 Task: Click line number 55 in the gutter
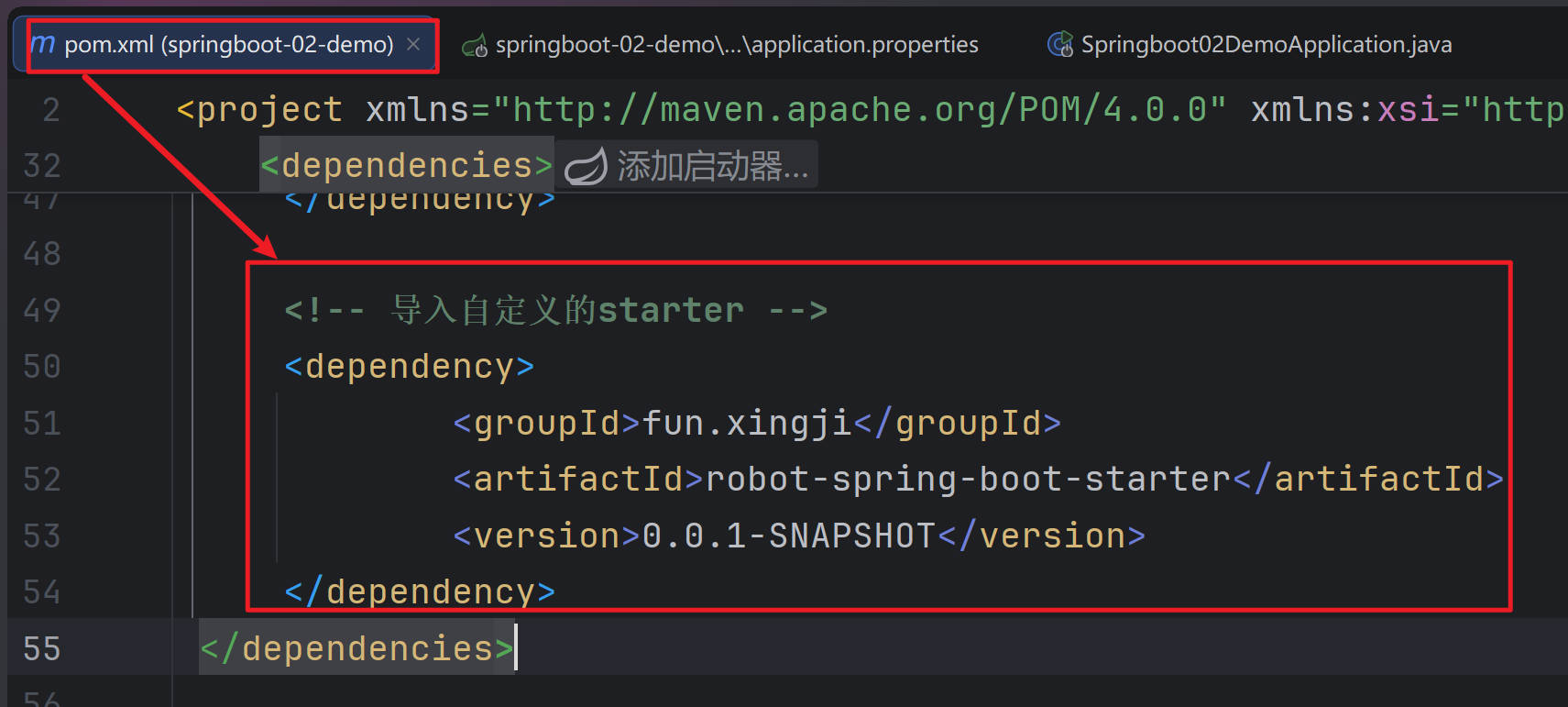pyautogui.click(x=42, y=649)
